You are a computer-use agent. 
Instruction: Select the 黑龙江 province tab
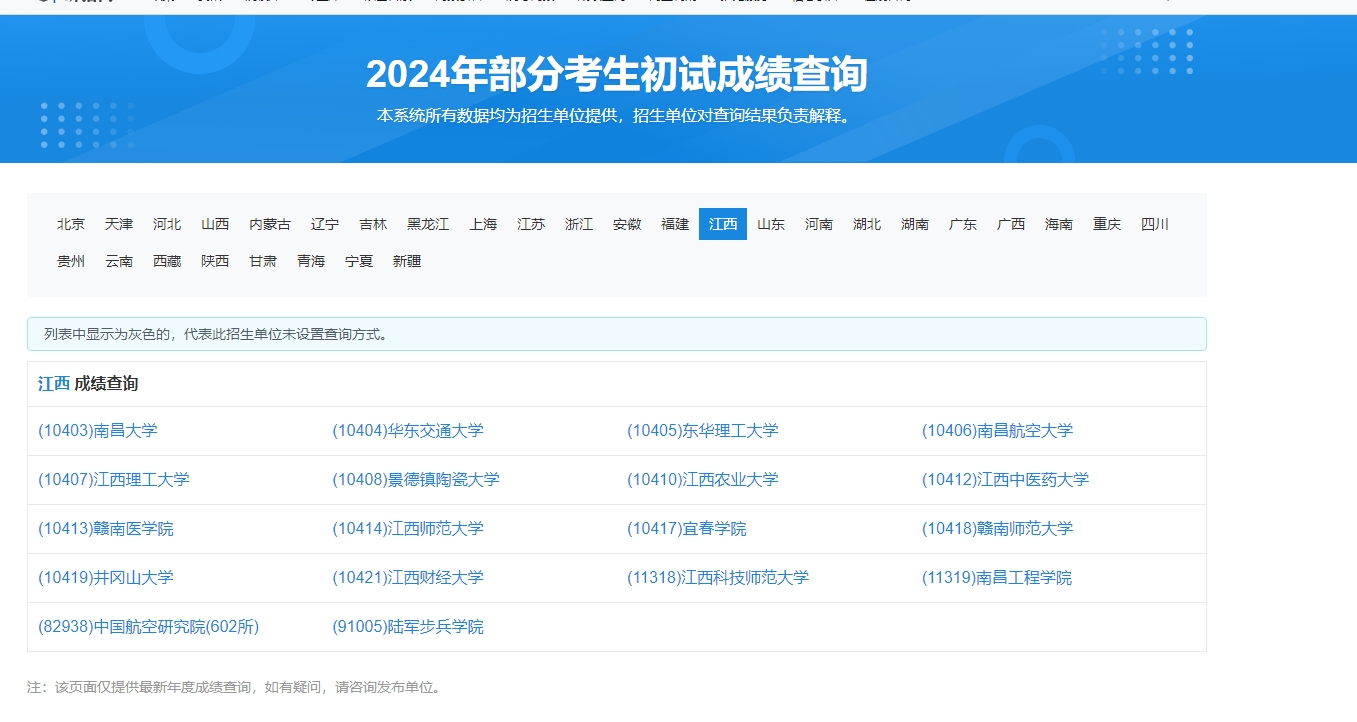click(428, 224)
